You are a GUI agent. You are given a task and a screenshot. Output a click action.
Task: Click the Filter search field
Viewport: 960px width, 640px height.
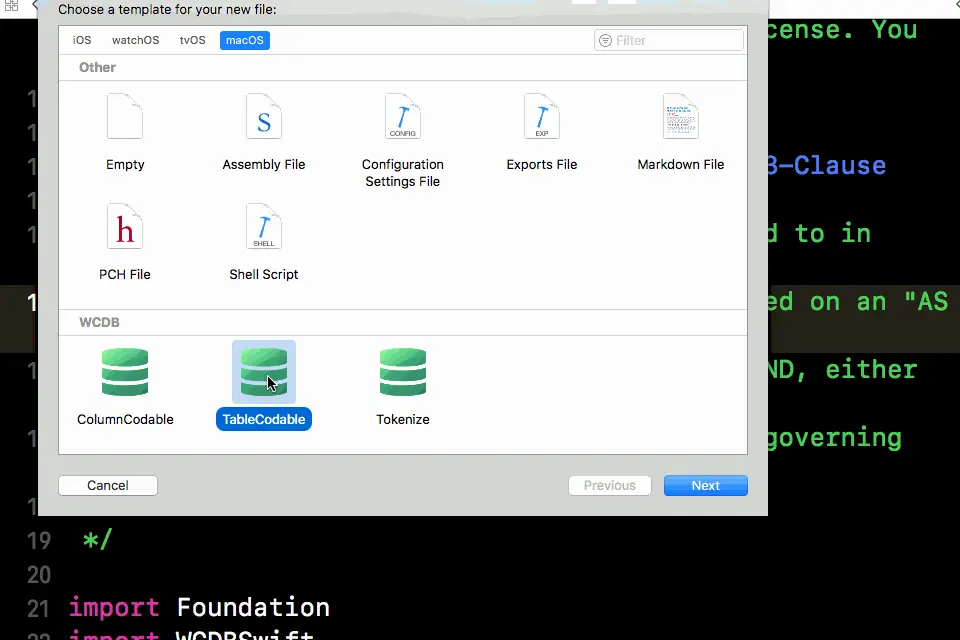pyautogui.click(x=669, y=40)
